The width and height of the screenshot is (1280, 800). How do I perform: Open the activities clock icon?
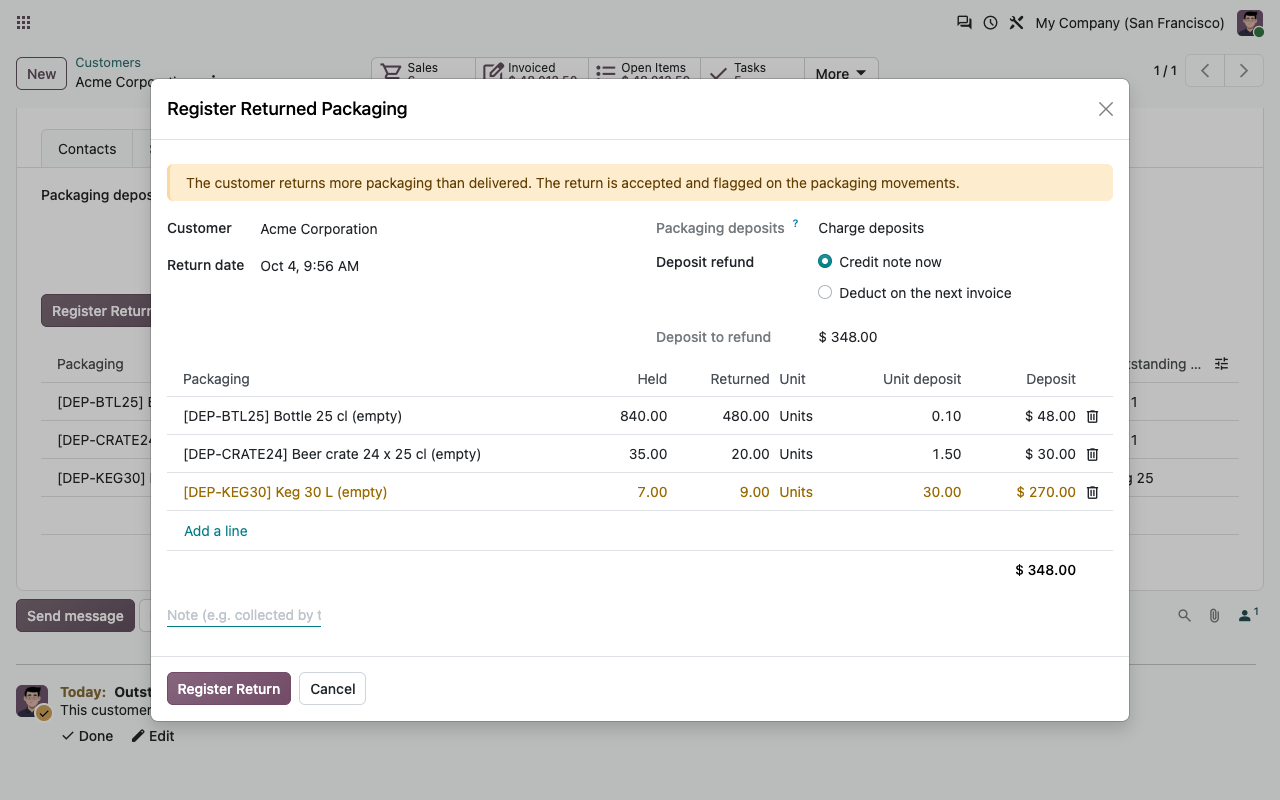click(990, 22)
